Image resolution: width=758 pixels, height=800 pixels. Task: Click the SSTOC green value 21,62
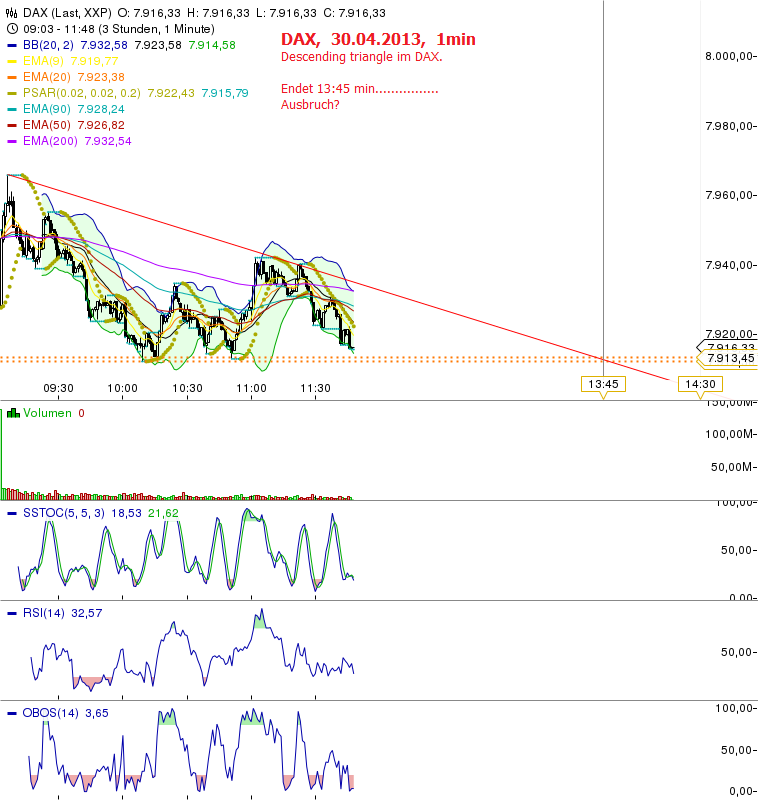(x=163, y=513)
